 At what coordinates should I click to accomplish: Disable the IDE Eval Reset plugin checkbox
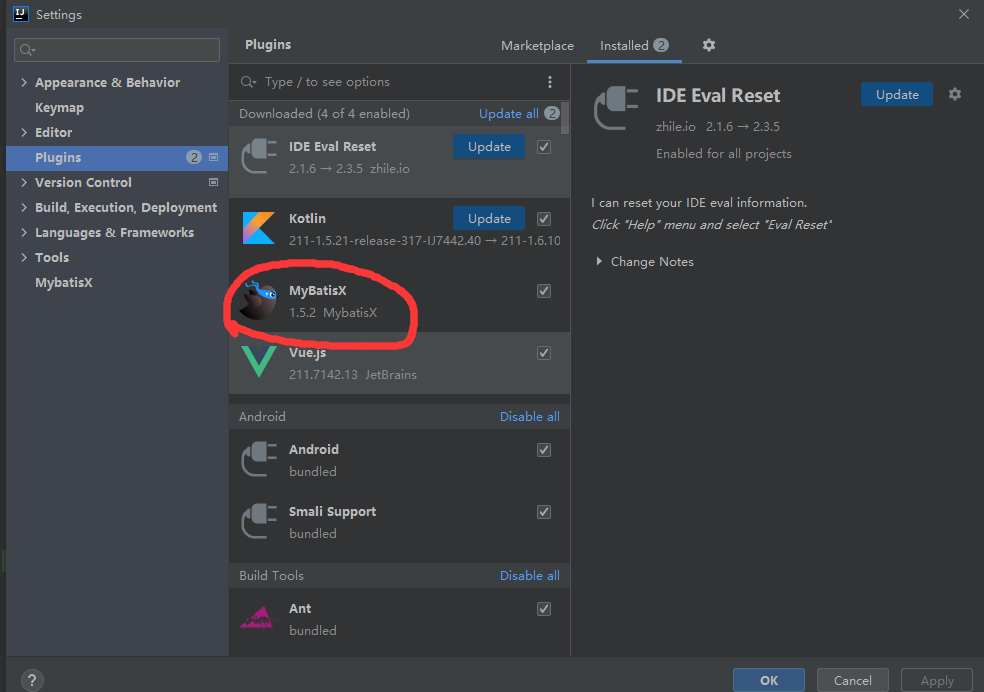[544, 147]
